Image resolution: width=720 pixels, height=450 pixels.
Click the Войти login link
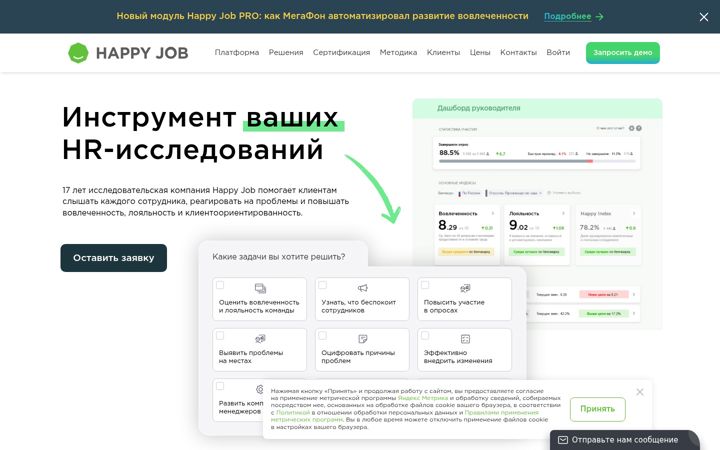[x=558, y=52]
